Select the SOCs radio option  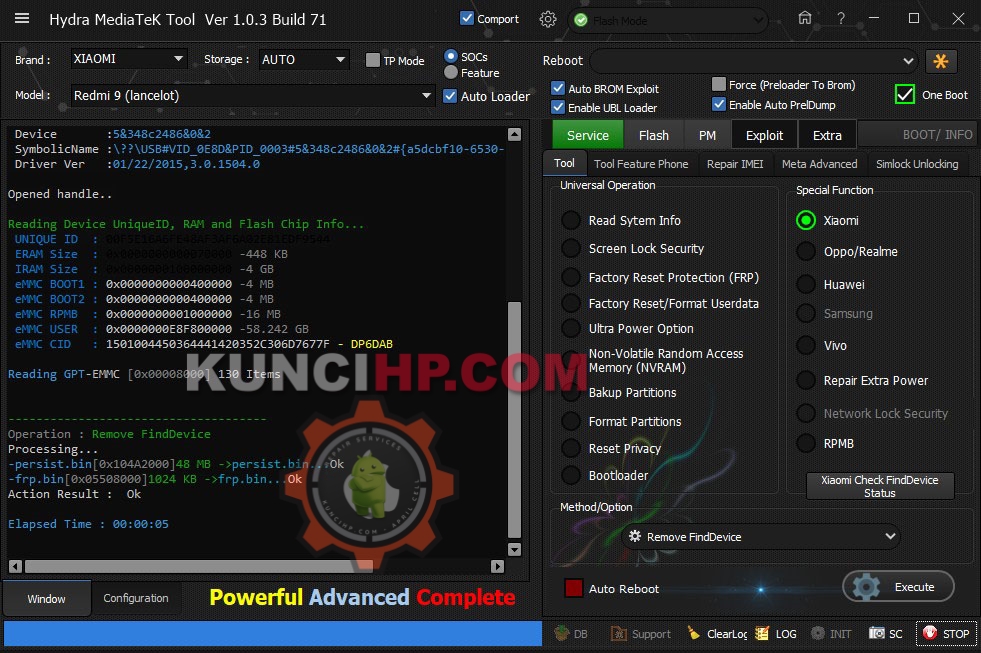(x=450, y=56)
